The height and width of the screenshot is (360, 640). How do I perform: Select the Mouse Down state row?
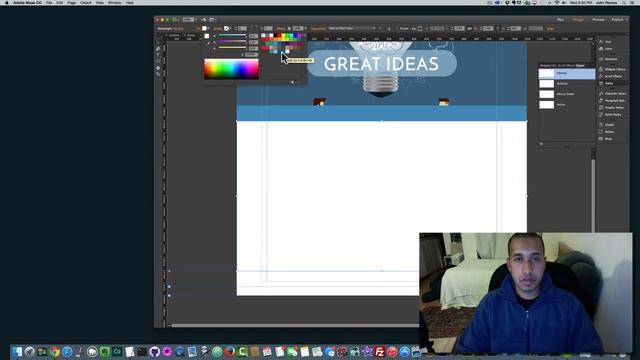(x=567, y=94)
